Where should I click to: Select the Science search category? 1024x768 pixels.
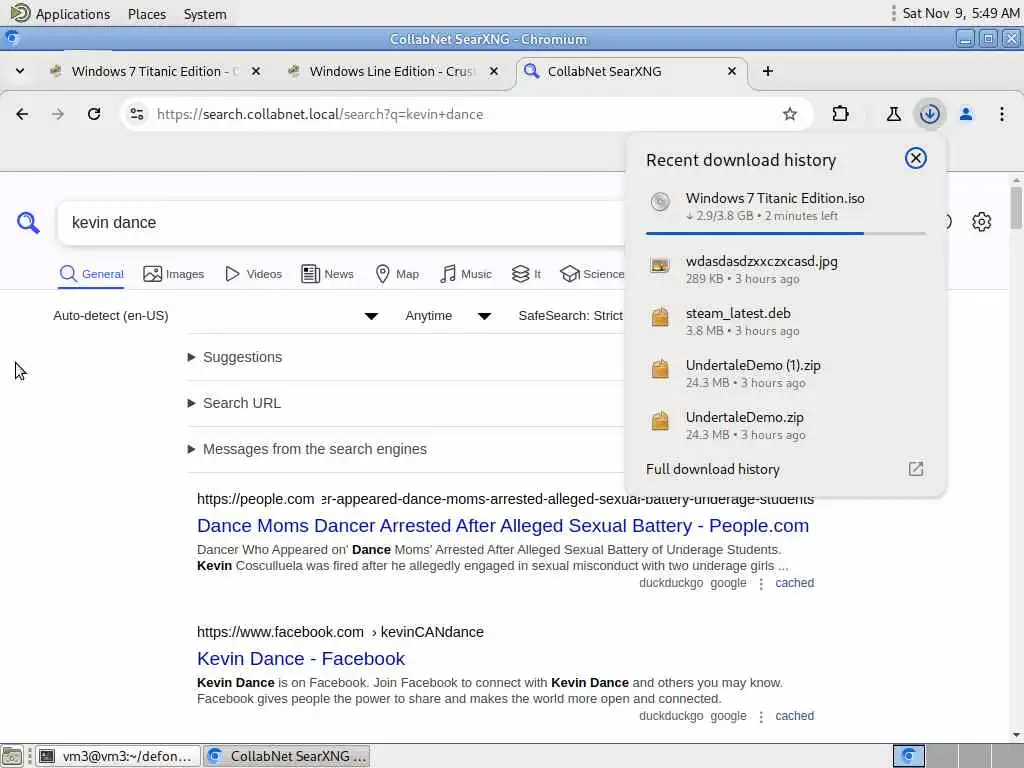coord(592,274)
